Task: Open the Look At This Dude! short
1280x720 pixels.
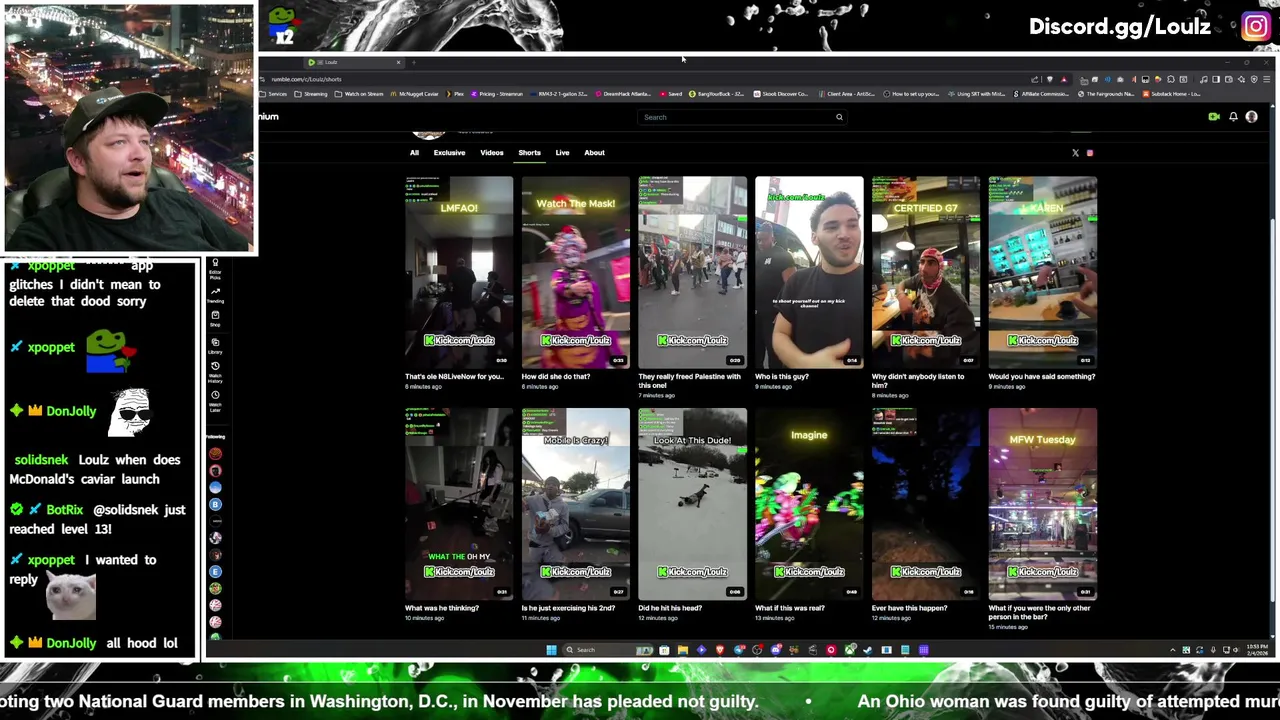Action: point(692,503)
